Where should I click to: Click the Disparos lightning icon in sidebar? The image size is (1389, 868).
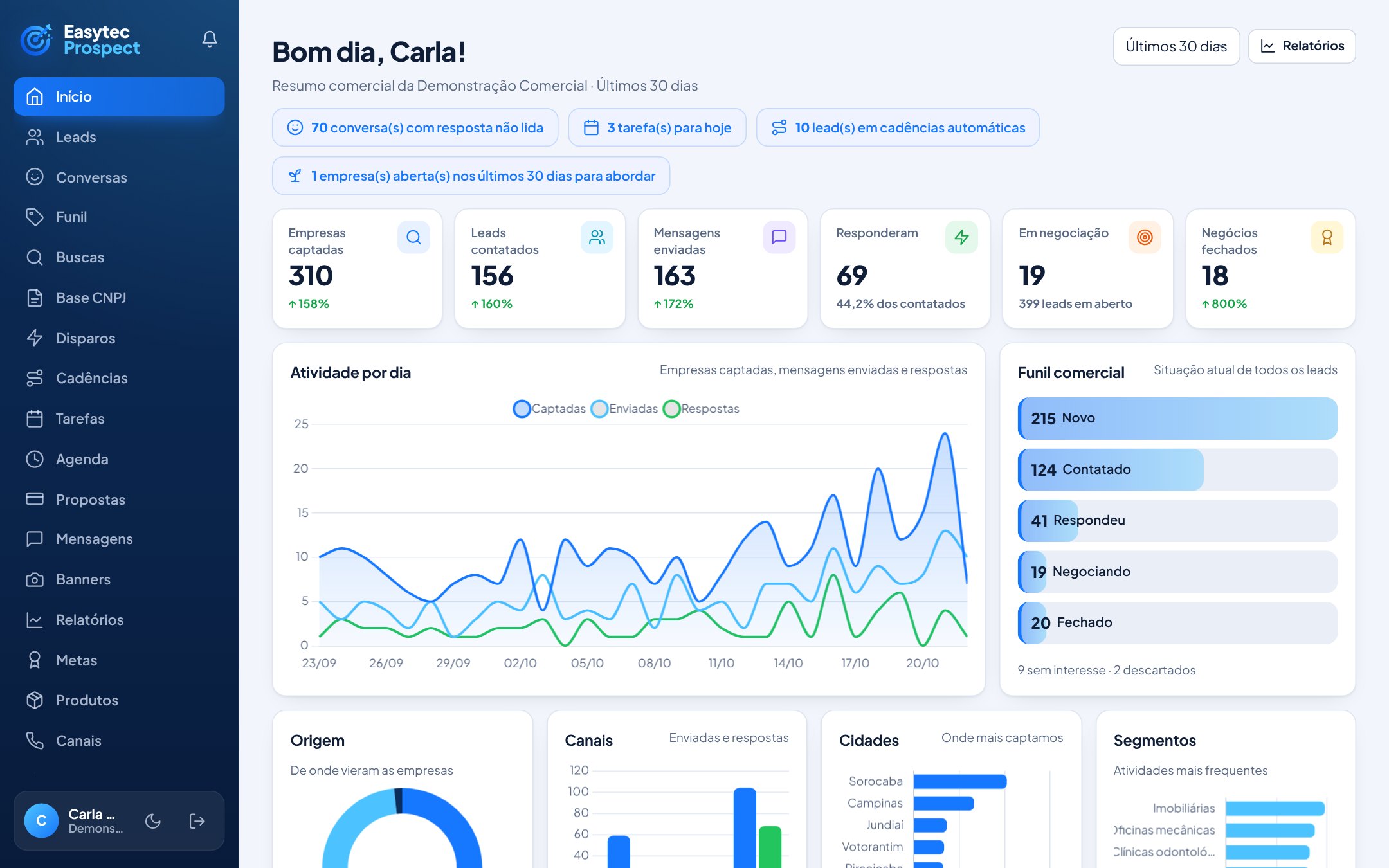tap(35, 338)
